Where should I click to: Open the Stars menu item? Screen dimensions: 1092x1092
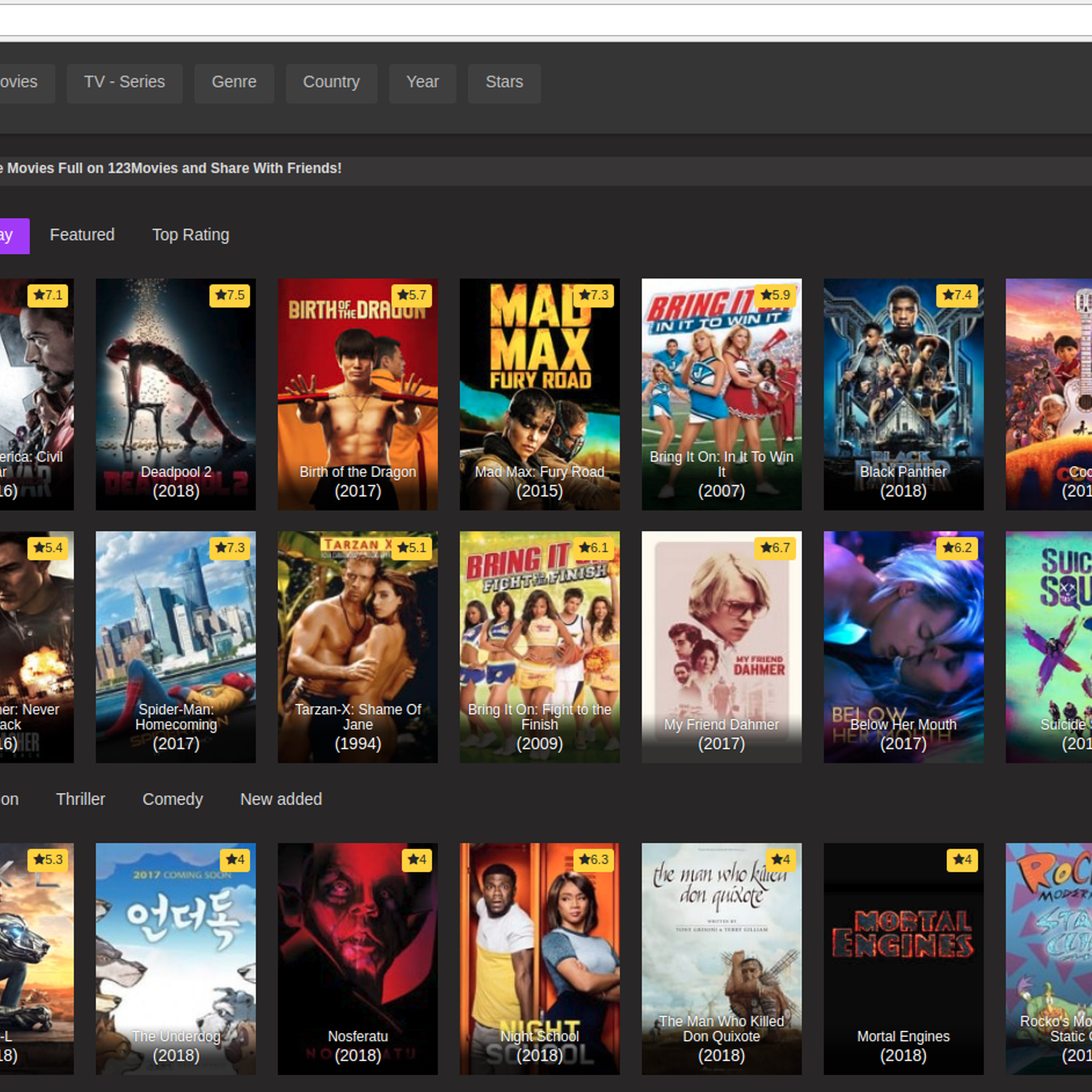[504, 83]
